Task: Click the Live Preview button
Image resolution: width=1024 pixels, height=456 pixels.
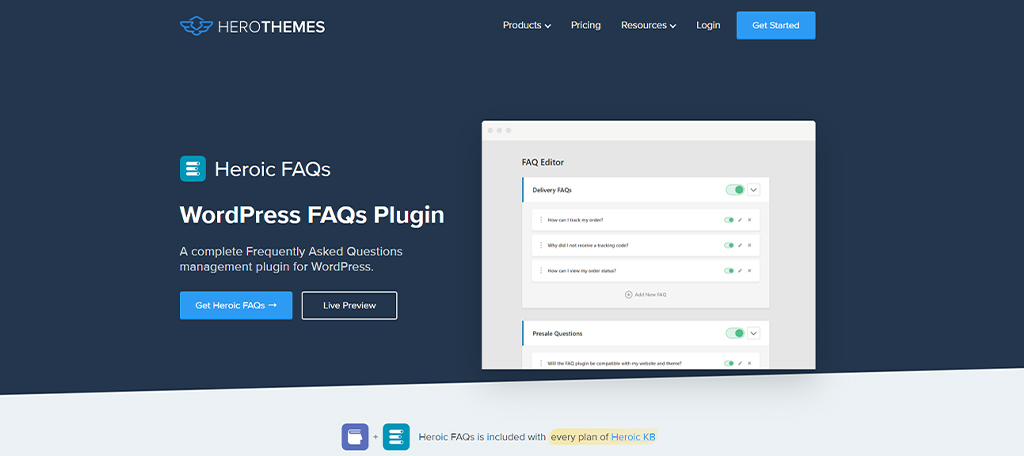Action: (349, 305)
